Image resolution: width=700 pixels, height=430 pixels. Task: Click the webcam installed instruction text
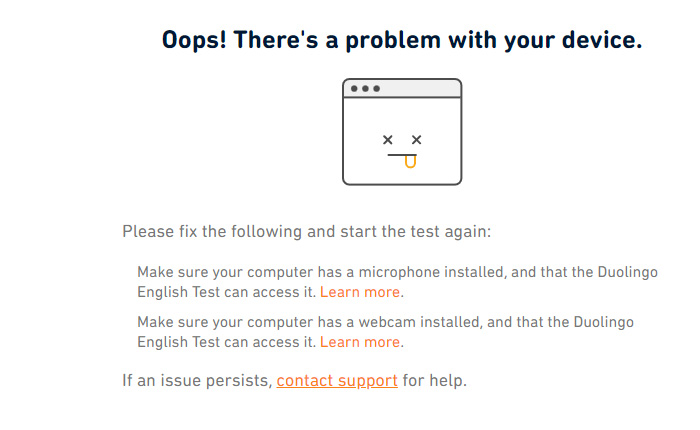click(x=385, y=332)
